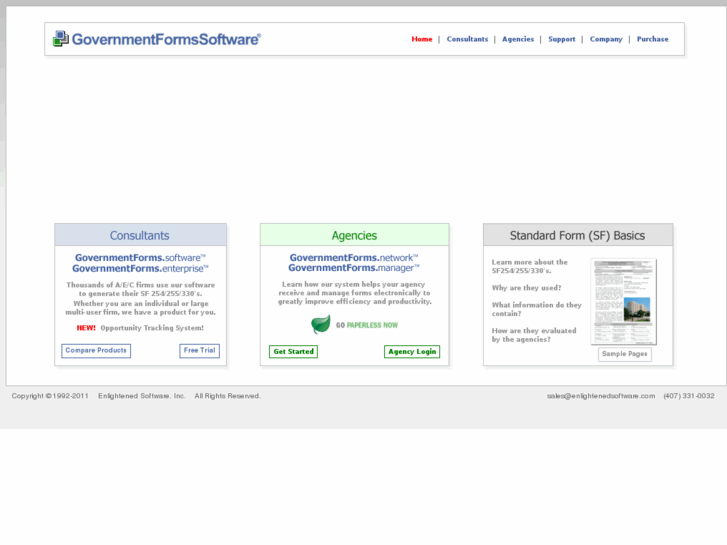Click 'Learn more about the SF254/255/330's' text
The width and height of the screenshot is (727, 545).
[x=529, y=266]
